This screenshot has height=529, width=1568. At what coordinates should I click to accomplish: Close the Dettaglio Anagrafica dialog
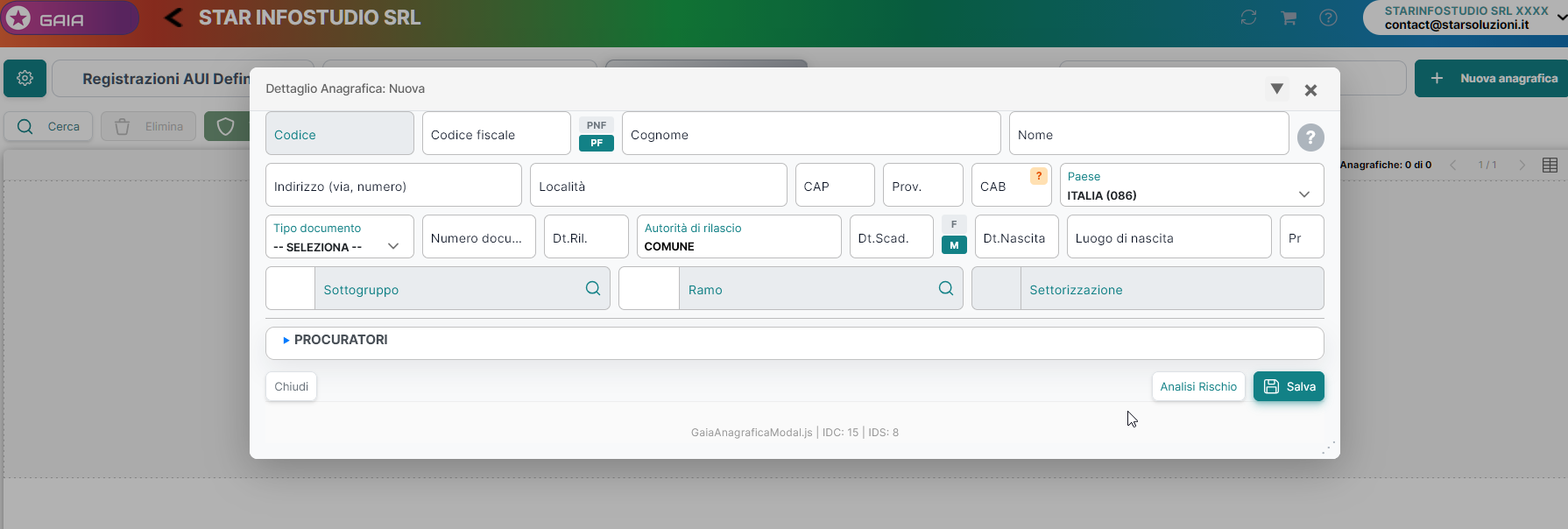click(x=1310, y=90)
